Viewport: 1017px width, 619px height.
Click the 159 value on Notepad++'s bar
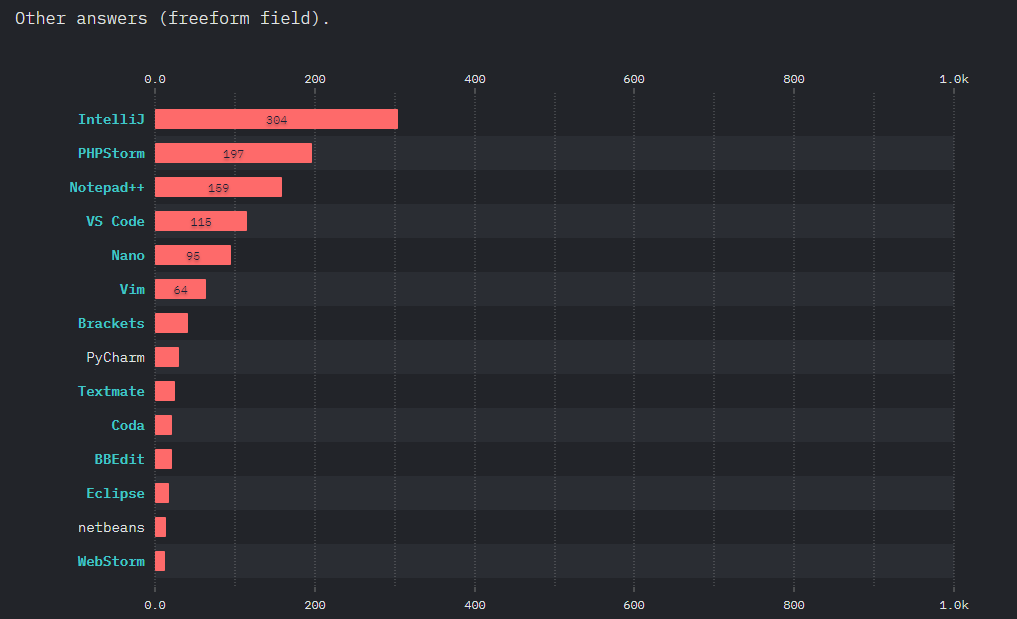[x=219, y=188]
